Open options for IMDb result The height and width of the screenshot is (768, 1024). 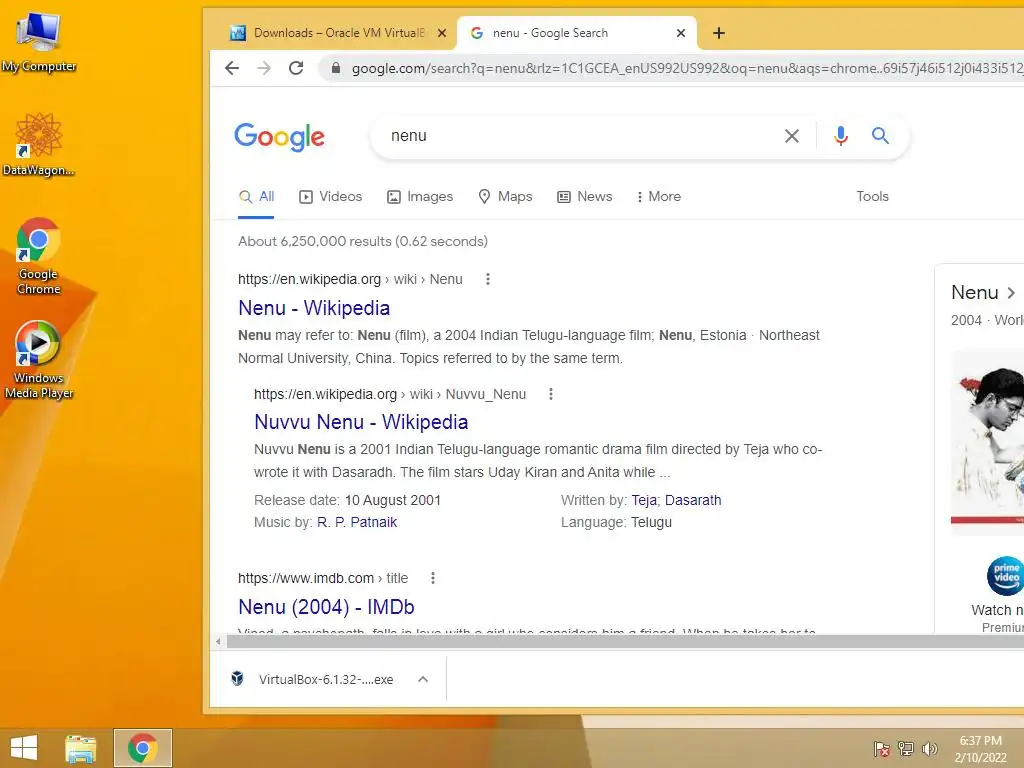point(433,578)
